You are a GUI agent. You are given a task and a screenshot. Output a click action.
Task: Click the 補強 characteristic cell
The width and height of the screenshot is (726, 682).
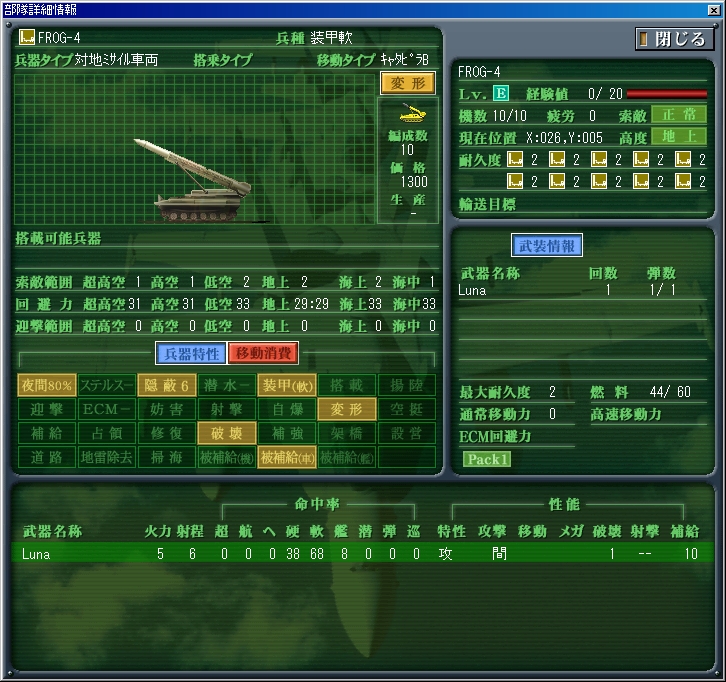[287, 433]
